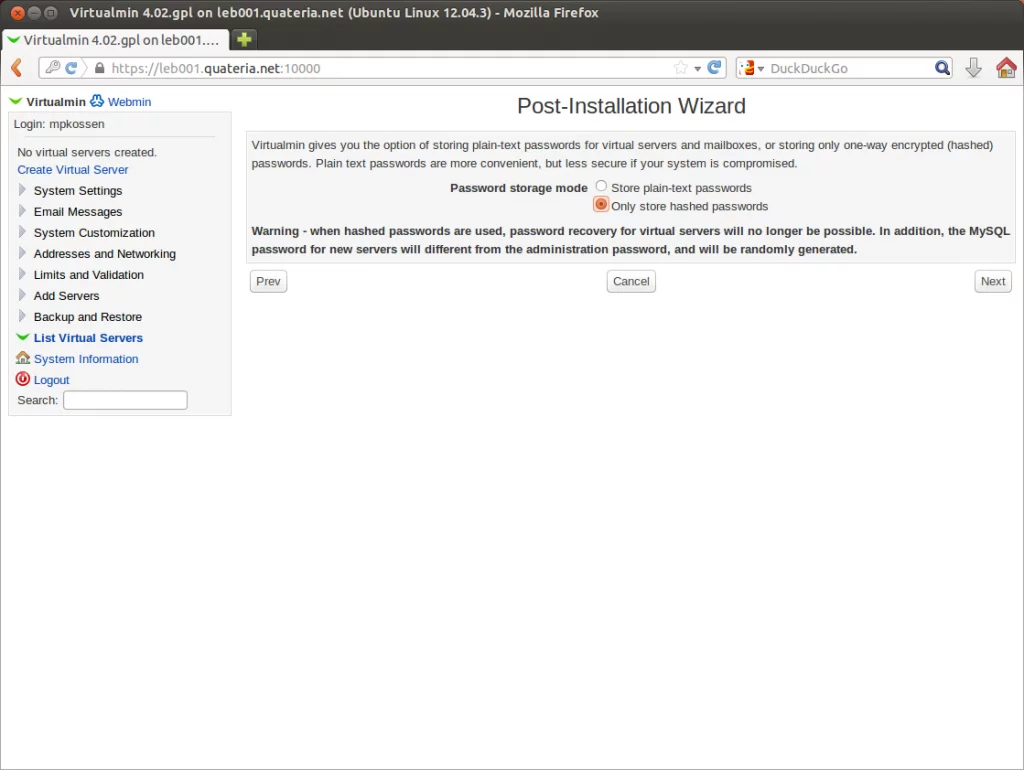
Task: Click the 'Password storage mode' label
Action: (519, 188)
